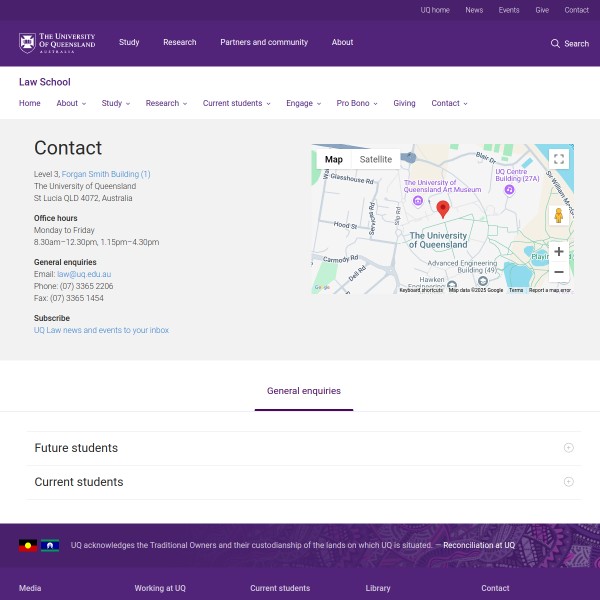The image size is (600, 600).
Task: Zoom out on the map
Action: [x=558, y=272]
